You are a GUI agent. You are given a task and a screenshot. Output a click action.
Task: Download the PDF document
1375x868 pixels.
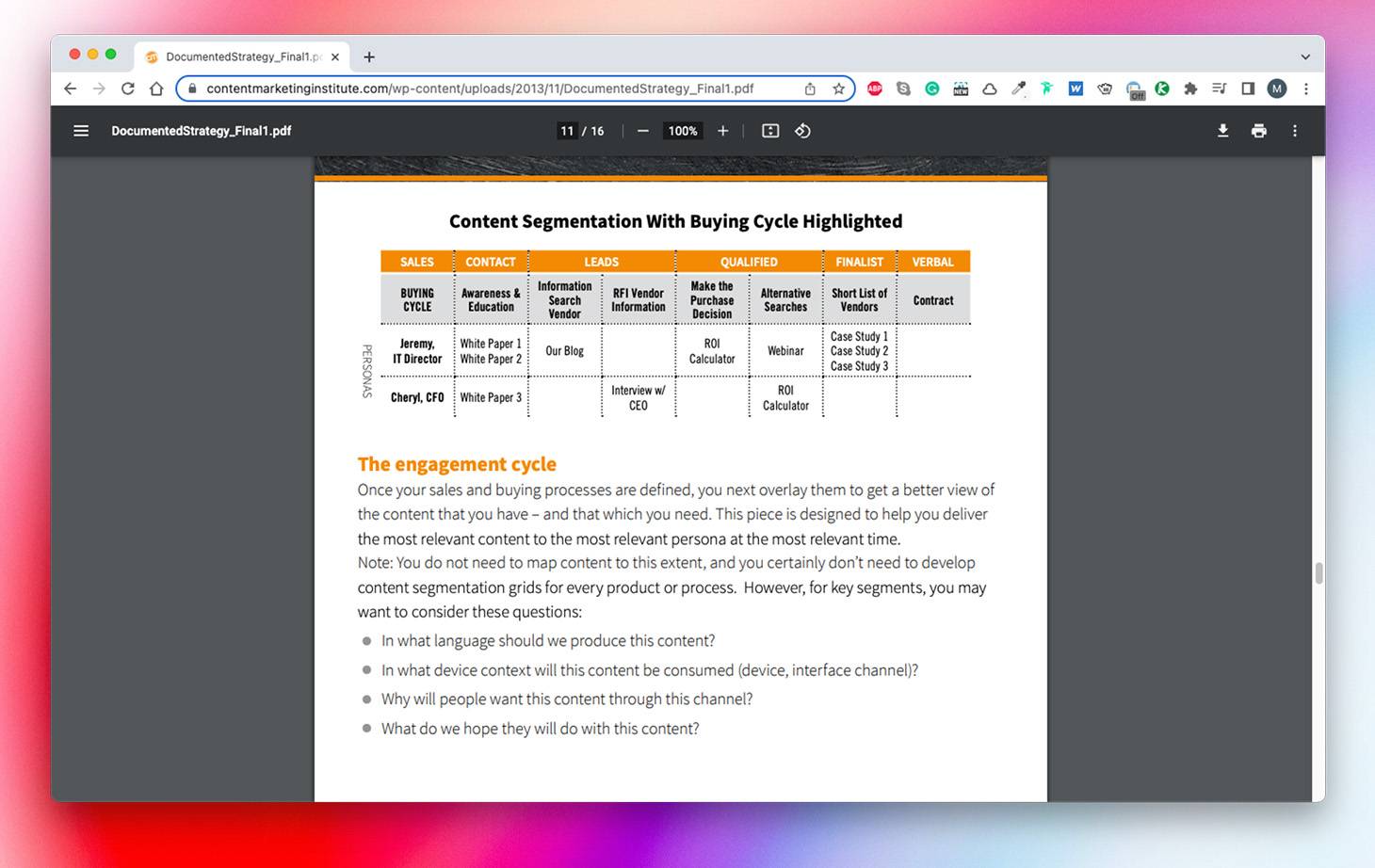tap(1222, 131)
